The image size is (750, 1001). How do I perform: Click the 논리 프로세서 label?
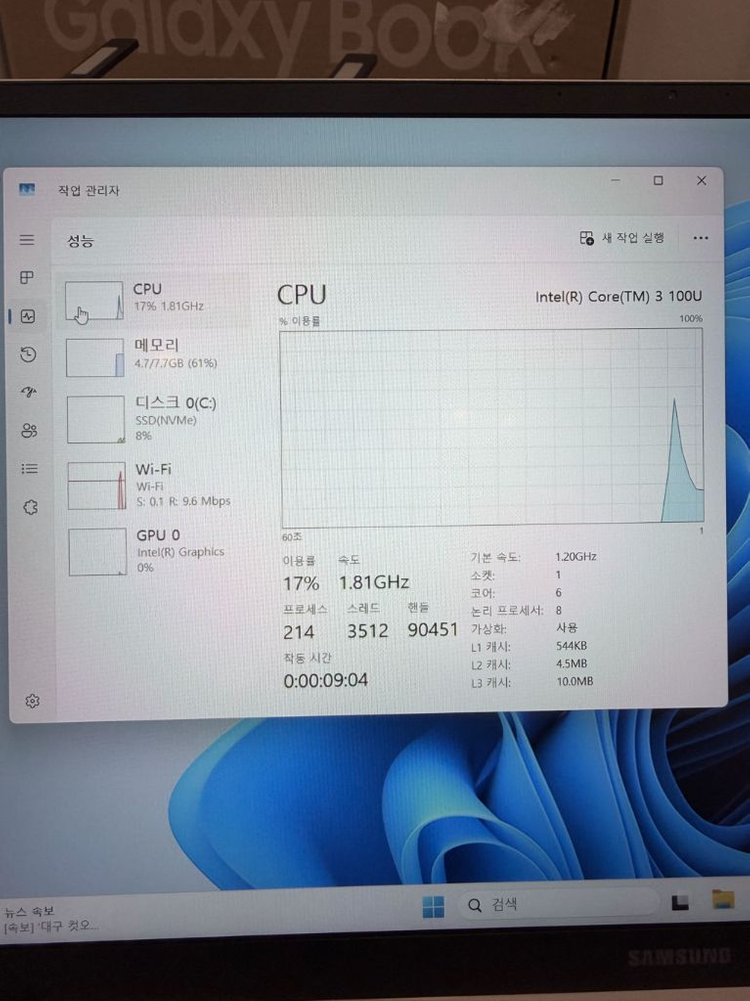[x=507, y=611]
